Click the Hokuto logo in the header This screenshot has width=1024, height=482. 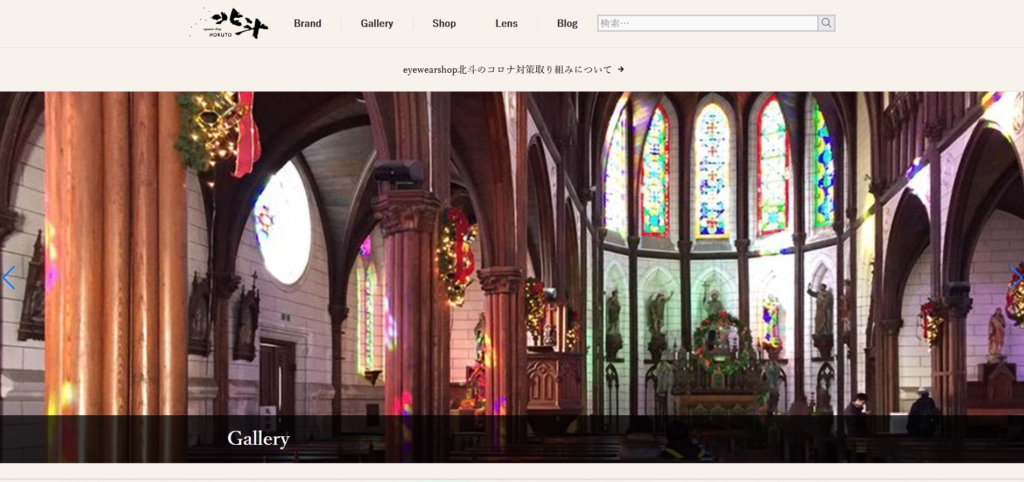click(229, 24)
